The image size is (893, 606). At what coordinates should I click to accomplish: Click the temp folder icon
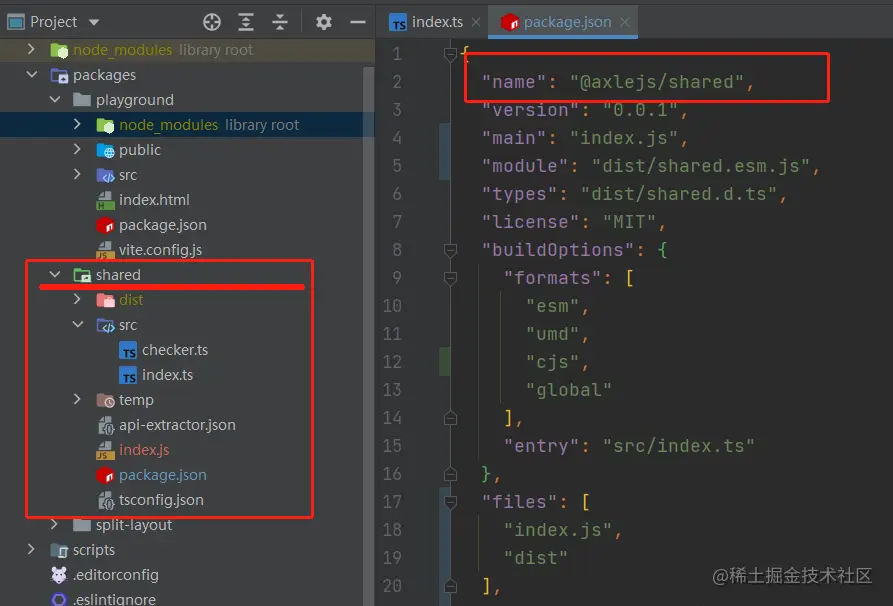[x=105, y=400]
